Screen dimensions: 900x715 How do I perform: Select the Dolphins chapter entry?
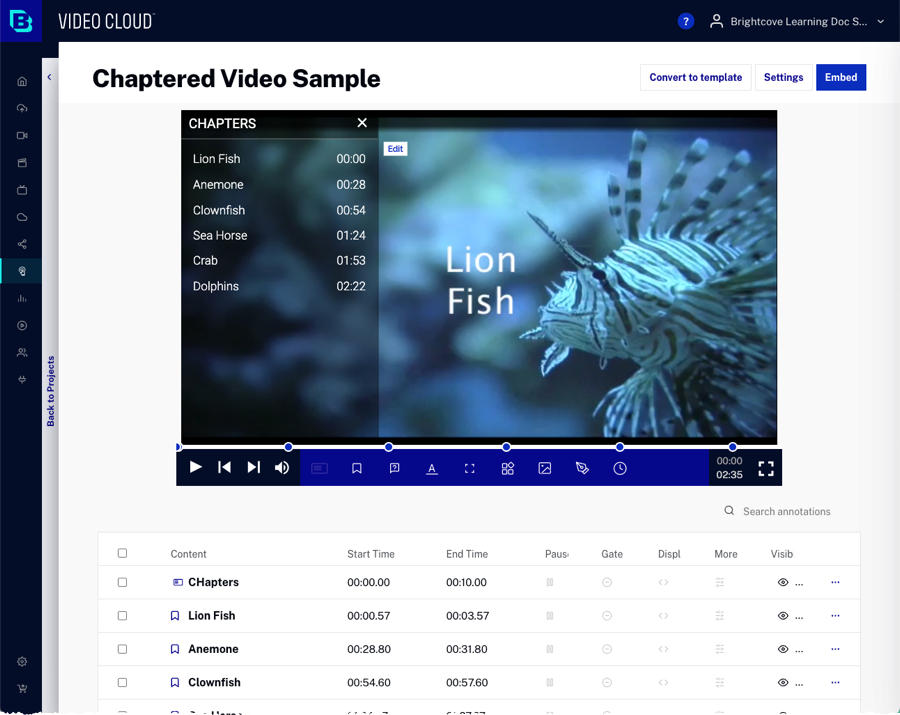pyautogui.click(x=216, y=286)
